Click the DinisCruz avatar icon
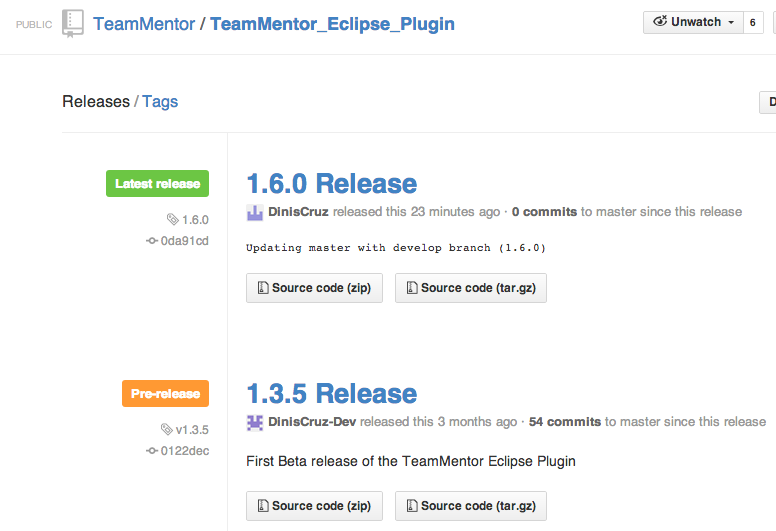Image resolution: width=776 pixels, height=531 pixels. [255, 212]
